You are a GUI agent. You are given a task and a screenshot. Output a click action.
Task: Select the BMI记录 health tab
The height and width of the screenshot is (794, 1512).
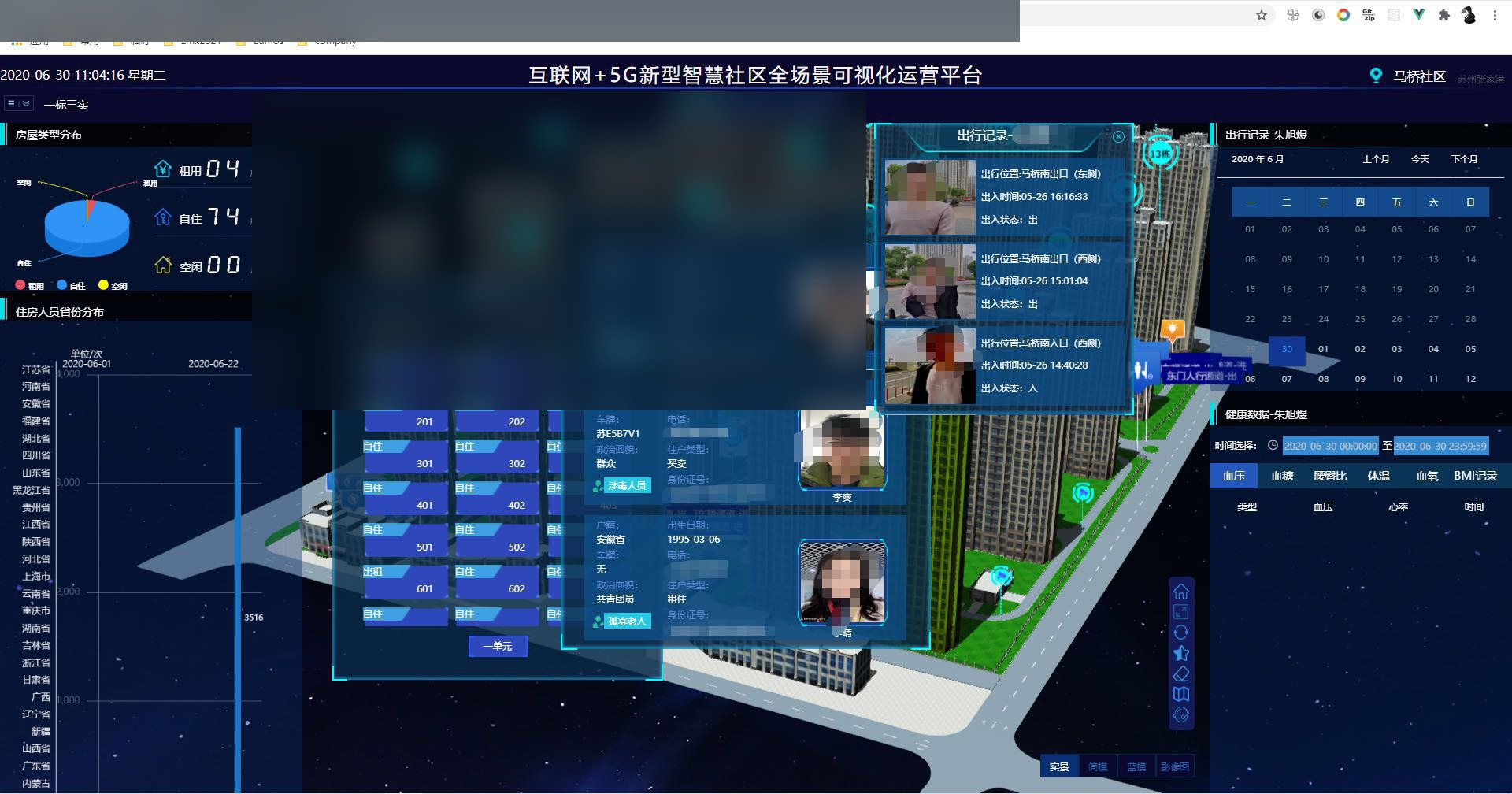click(1475, 476)
